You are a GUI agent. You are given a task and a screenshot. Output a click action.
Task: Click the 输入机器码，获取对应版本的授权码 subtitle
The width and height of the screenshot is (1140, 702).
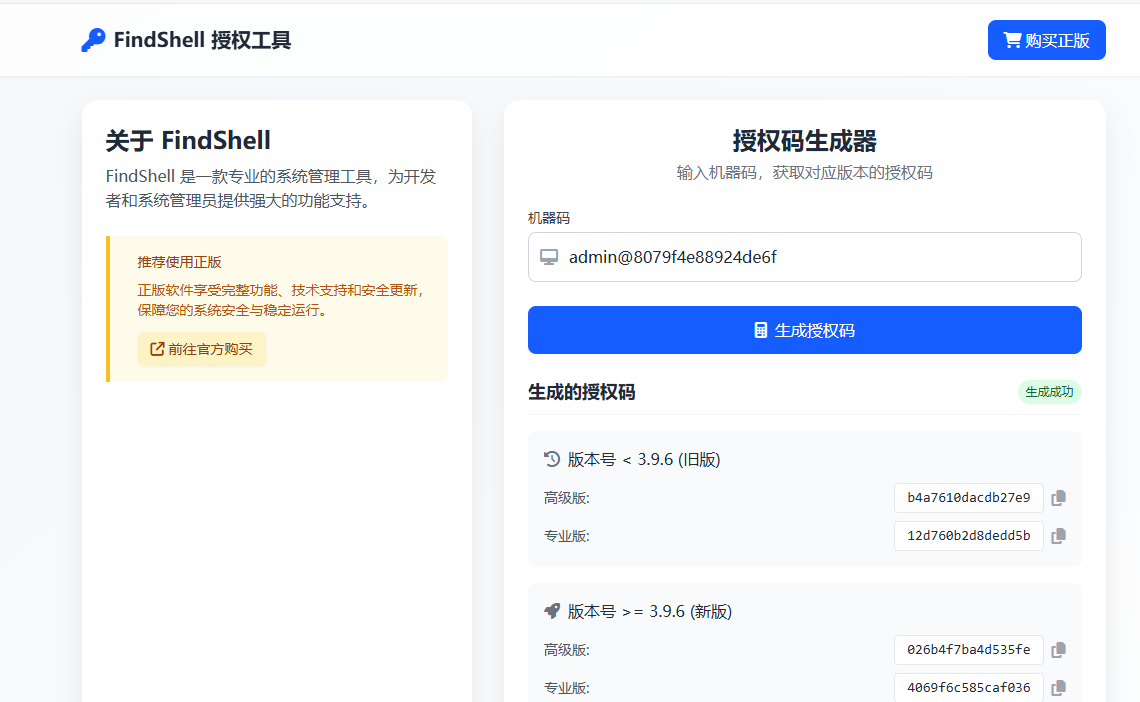[804, 173]
